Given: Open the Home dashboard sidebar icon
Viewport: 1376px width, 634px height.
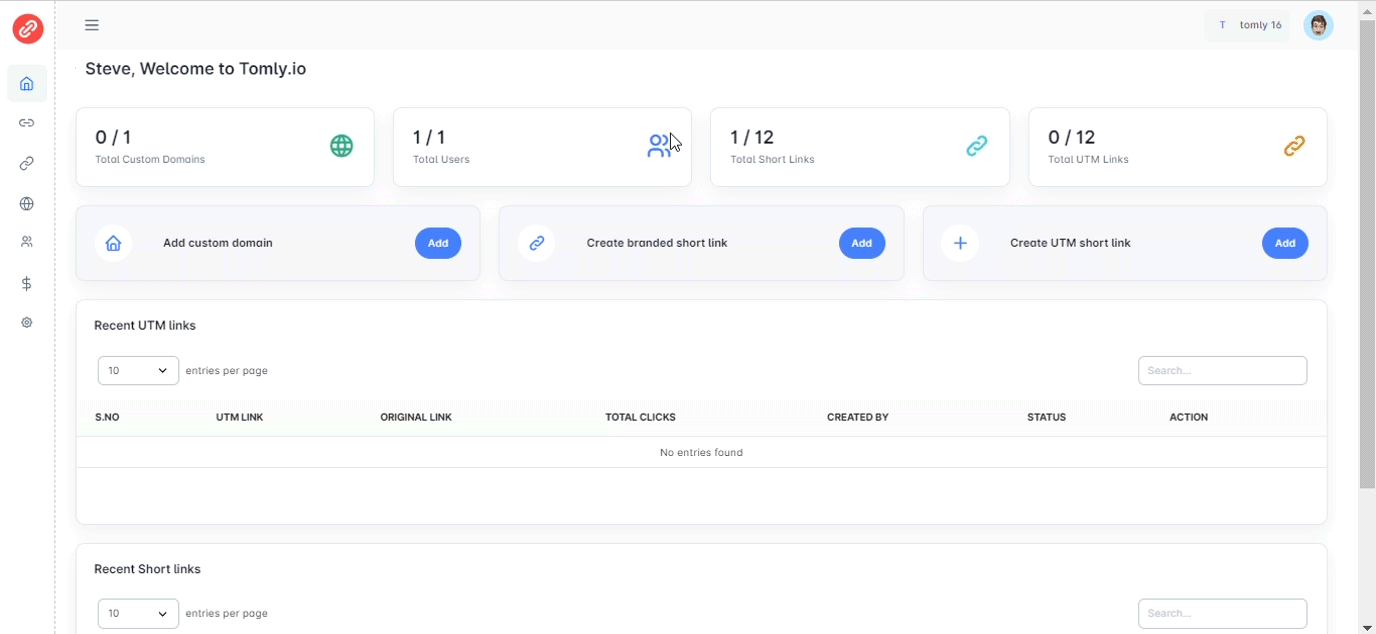Looking at the screenshot, I should point(27,84).
